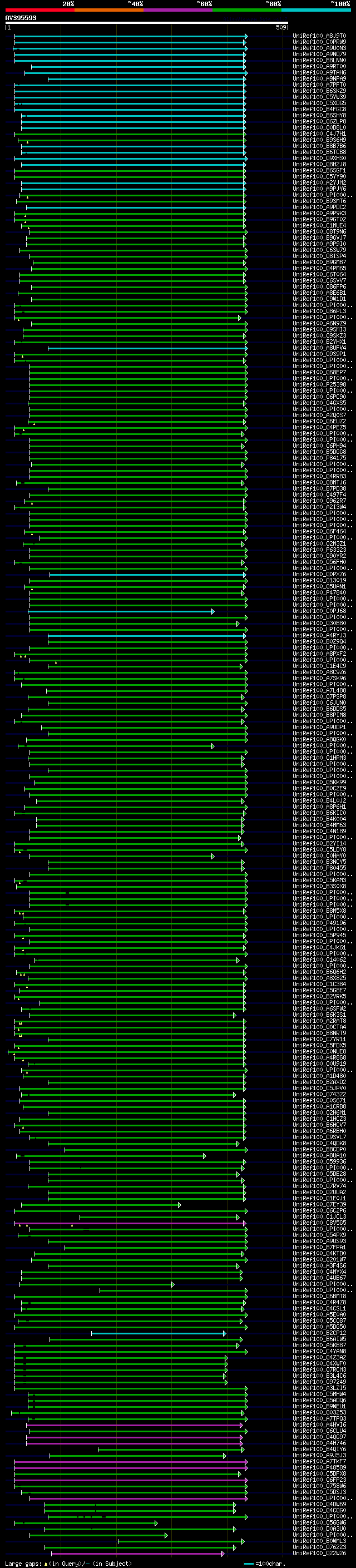Viewport: 356px width, 1568px height.
Task: Select hit label UniRef100_Q6BMT8
Action: 319,1296
